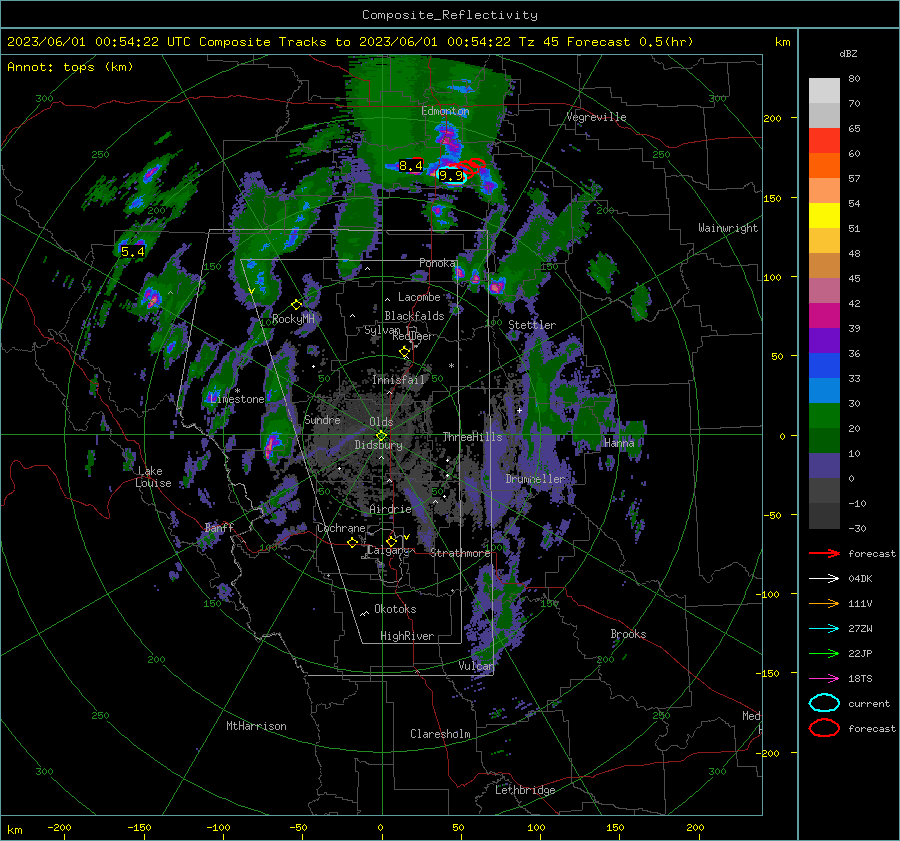
Task: Click the blue swatch above 33 dBZ
Action: pos(824,365)
